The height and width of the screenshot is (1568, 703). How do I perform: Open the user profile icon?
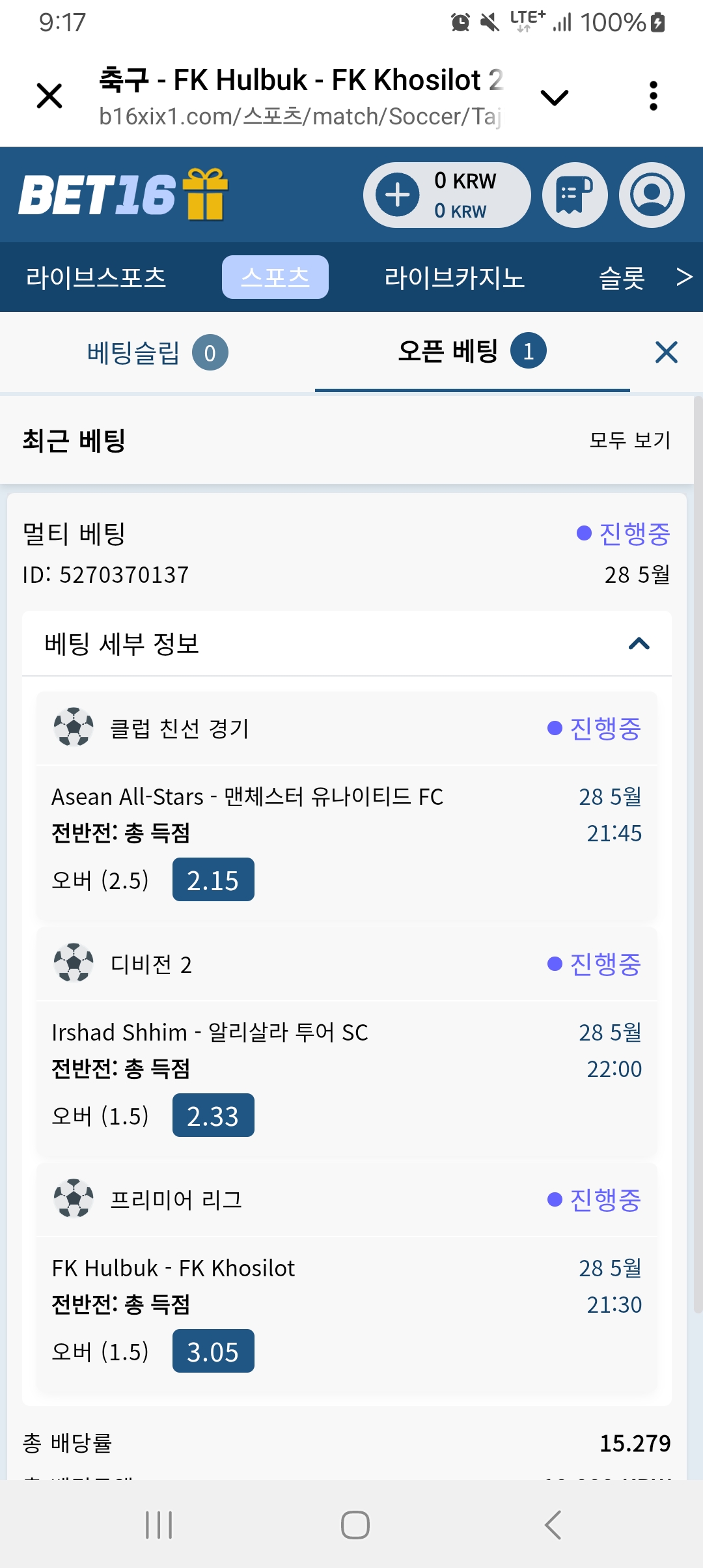(651, 195)
